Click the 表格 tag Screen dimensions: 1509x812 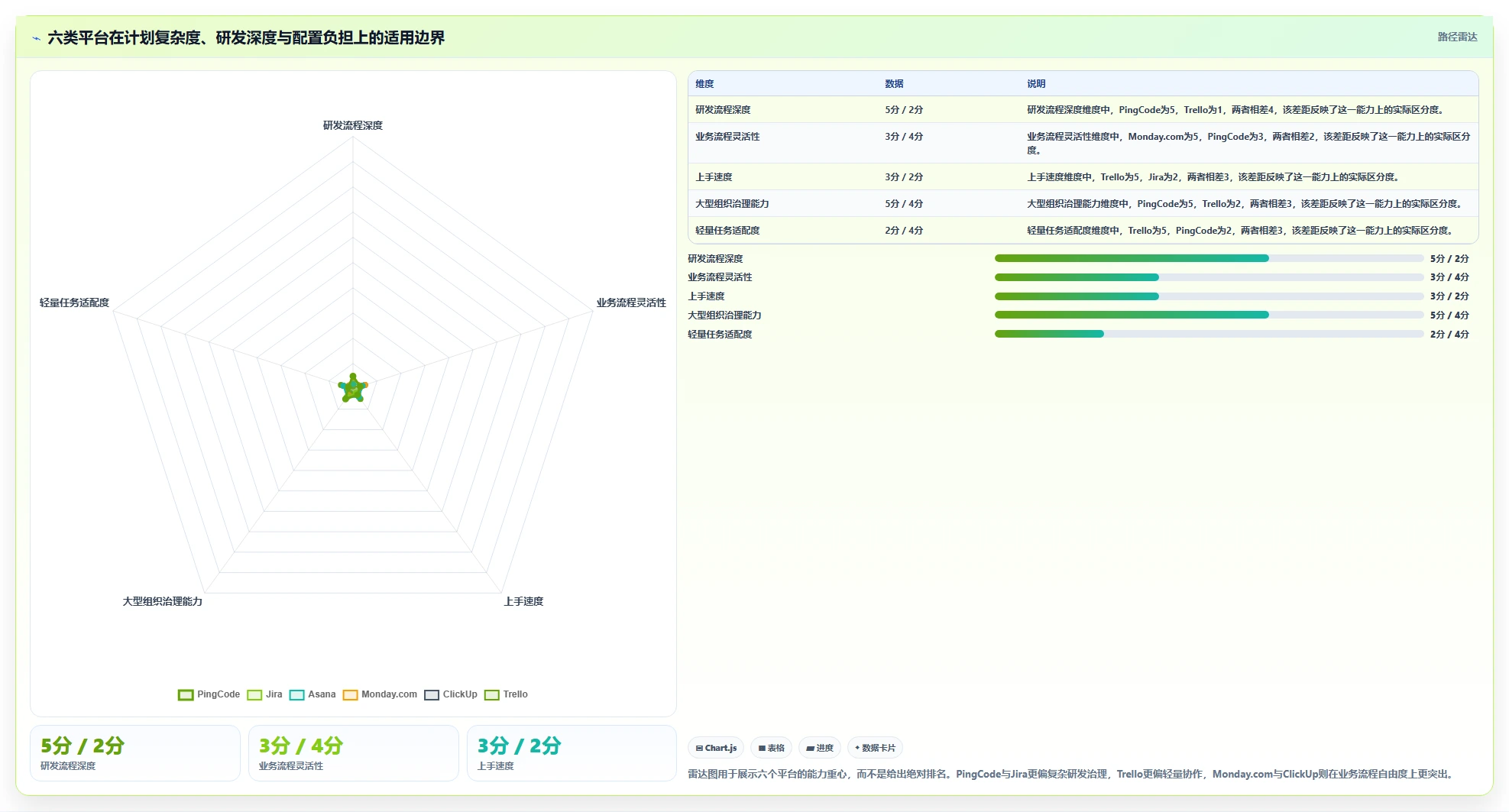click(x=771, y=748)
